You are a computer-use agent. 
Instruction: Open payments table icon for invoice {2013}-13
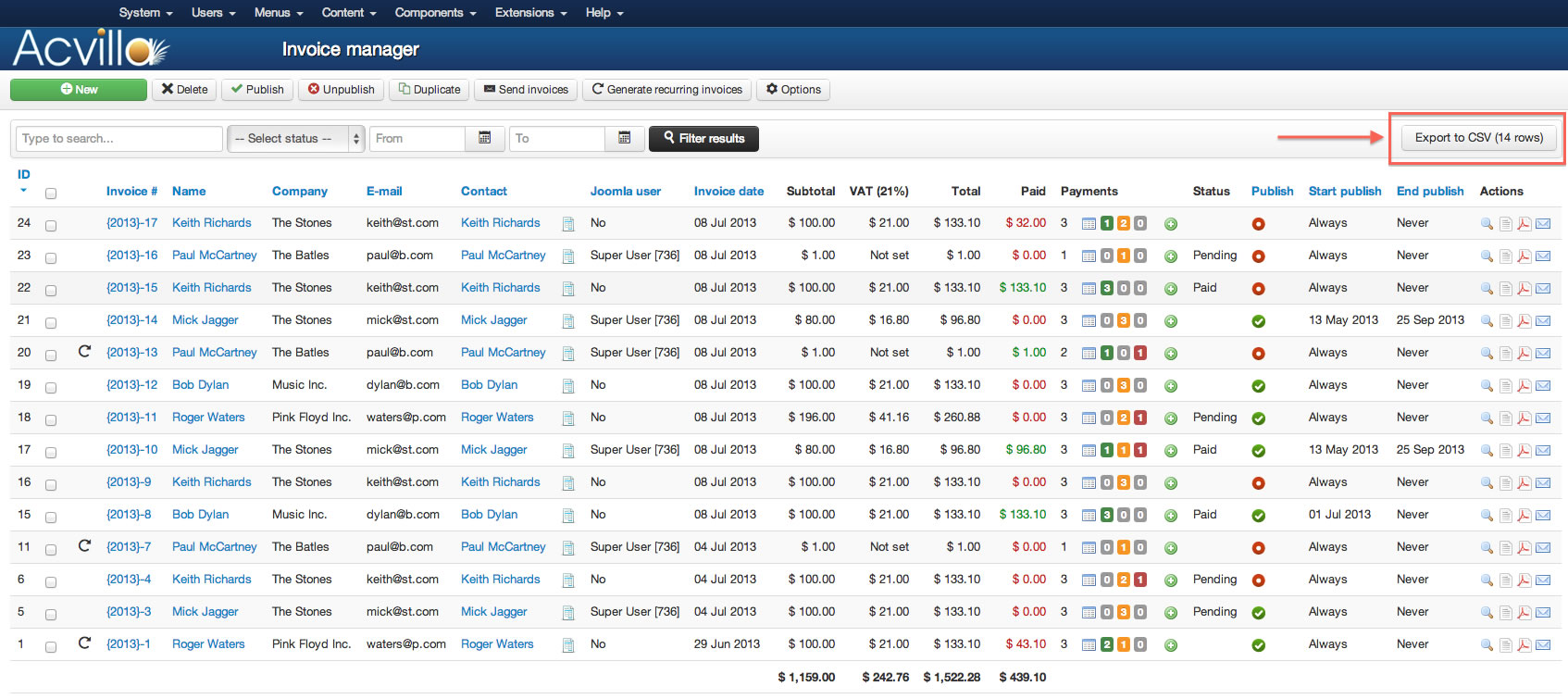pos(1089,354)
